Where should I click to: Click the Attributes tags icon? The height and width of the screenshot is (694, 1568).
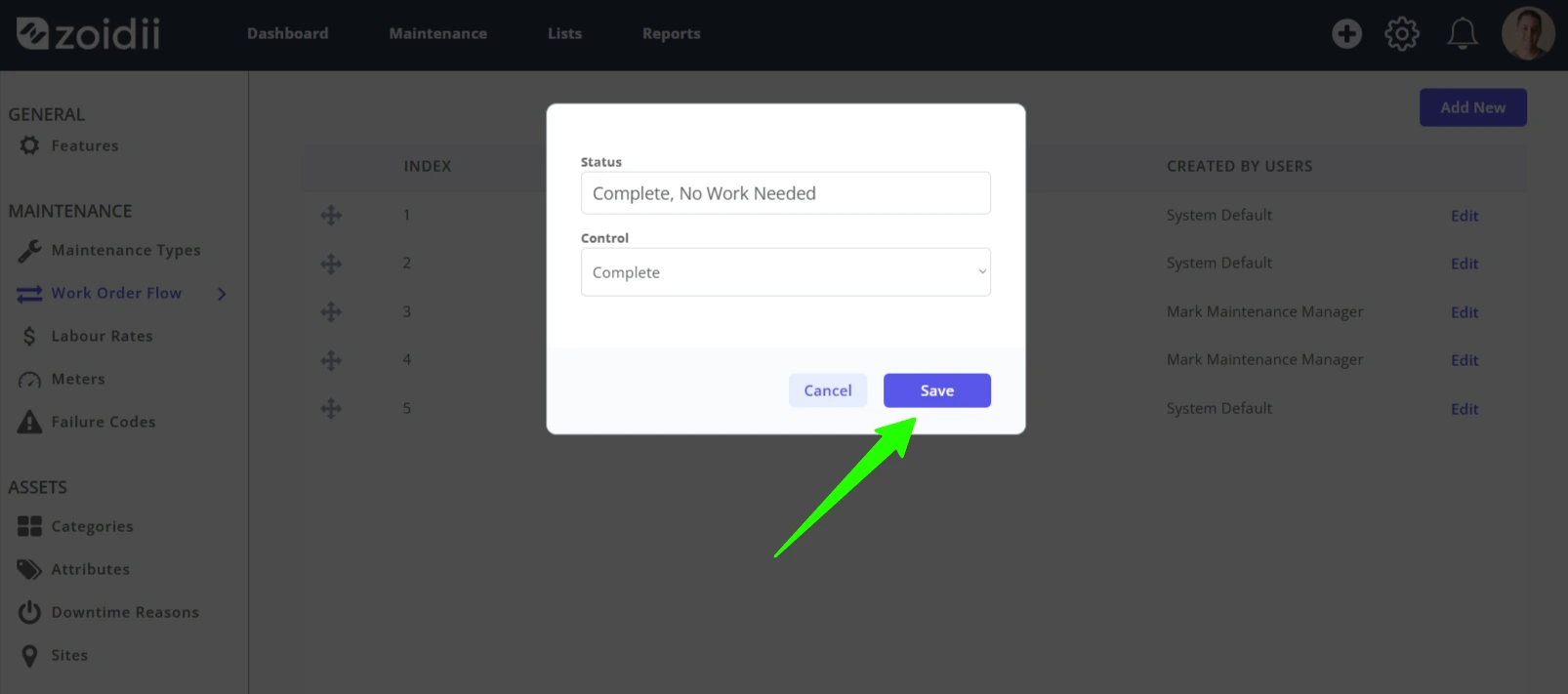point(29,569)
